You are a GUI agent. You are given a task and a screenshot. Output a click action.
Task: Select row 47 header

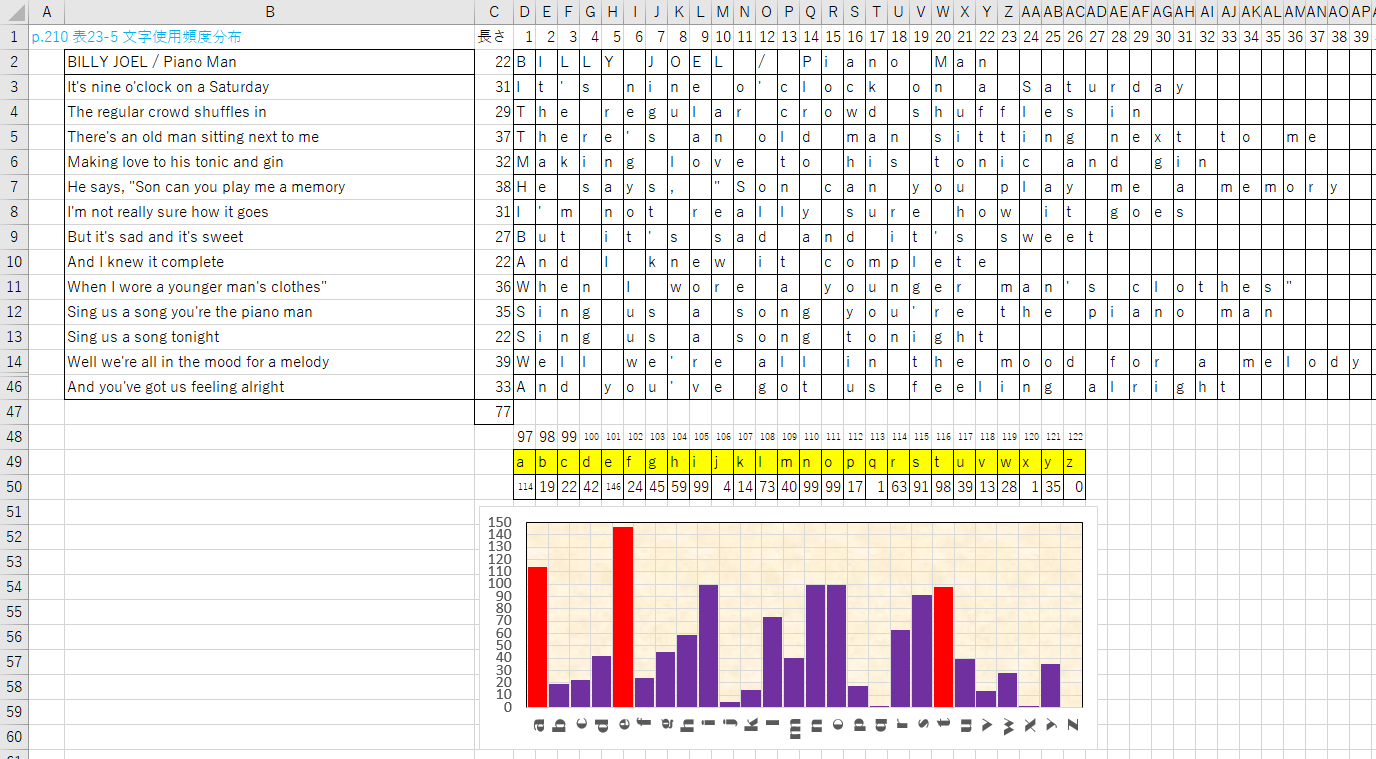click(x=14, y=412)
